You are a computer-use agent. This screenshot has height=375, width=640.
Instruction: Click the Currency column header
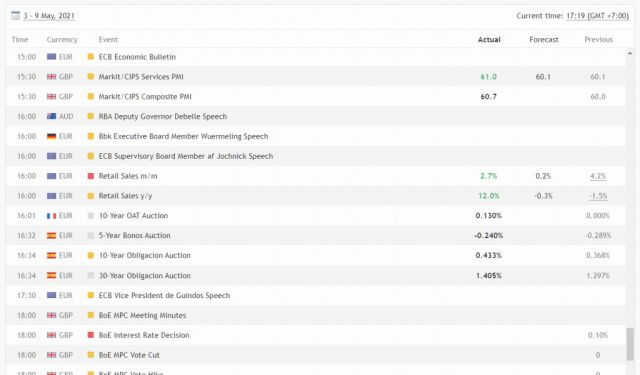click(62, 40)
